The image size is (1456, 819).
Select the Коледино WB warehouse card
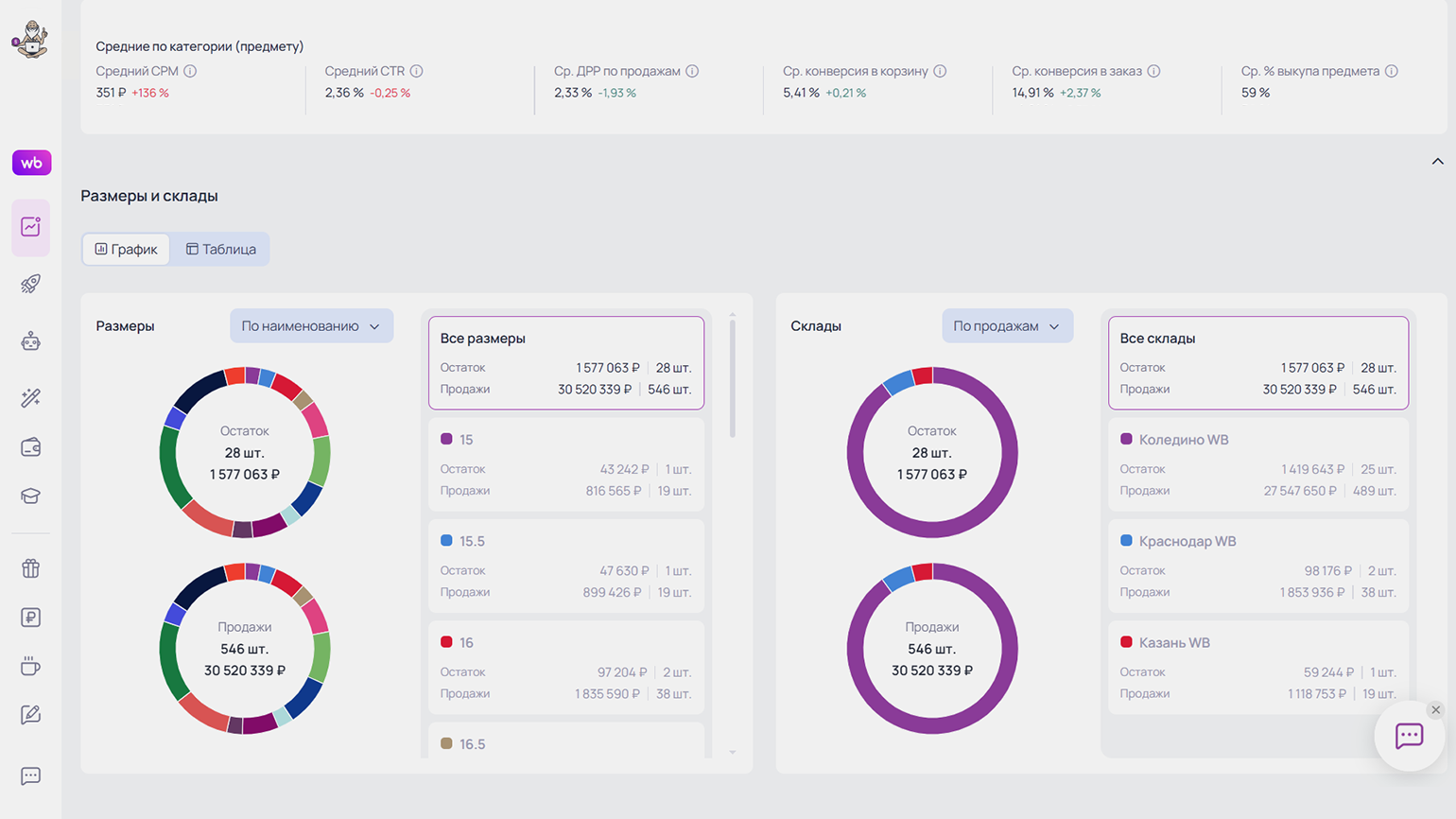1257,464
